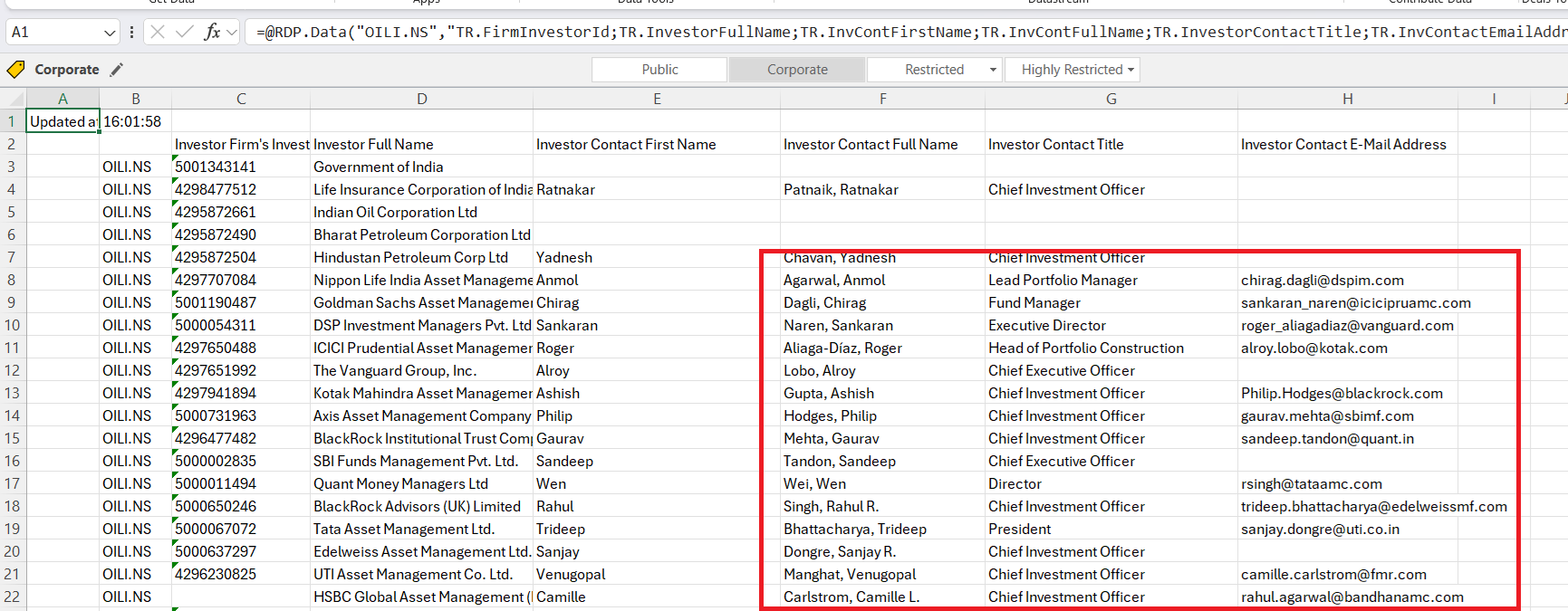The height and width of the screenshot is (611, 1568).
Task: Select row 10 header
Action: click(13, 325)
